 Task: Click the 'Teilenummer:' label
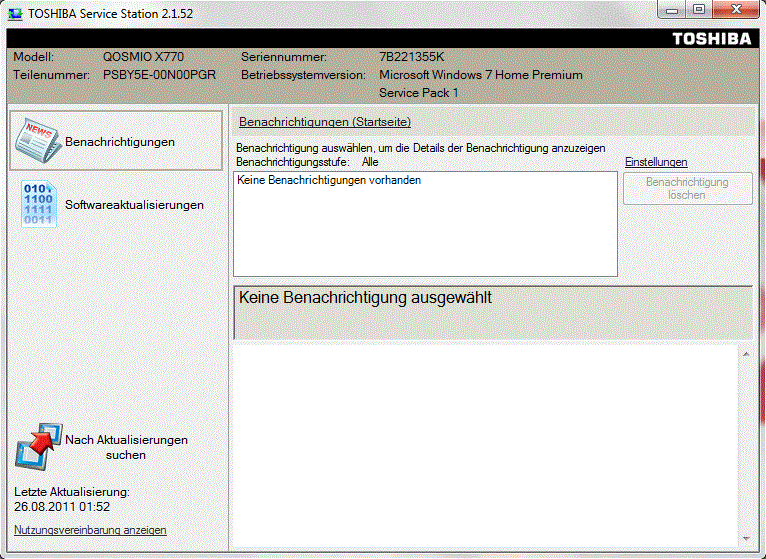[51, 75]
